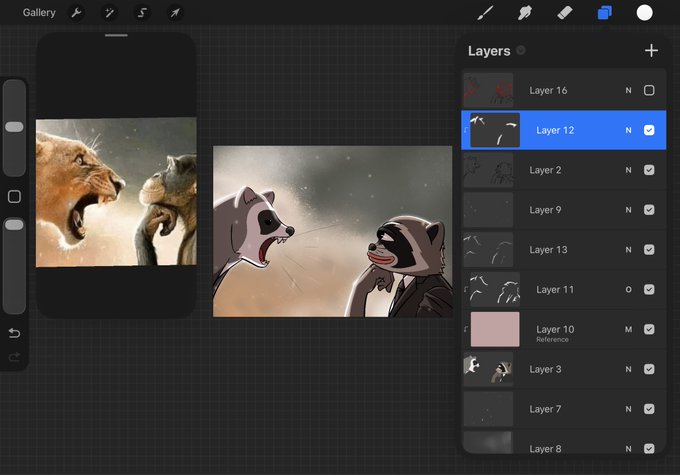
Task: Open blend mode N of Layer 8
Action: click(628, 449)
